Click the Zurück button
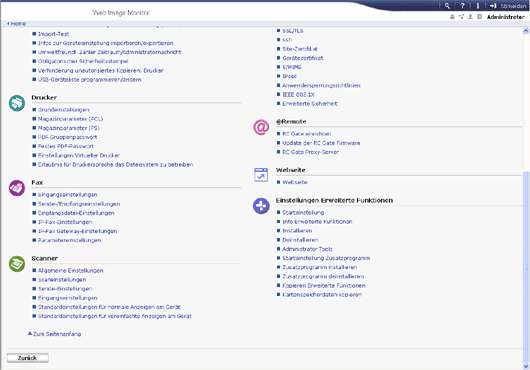530x370 pixels. (x=28, y=358)
